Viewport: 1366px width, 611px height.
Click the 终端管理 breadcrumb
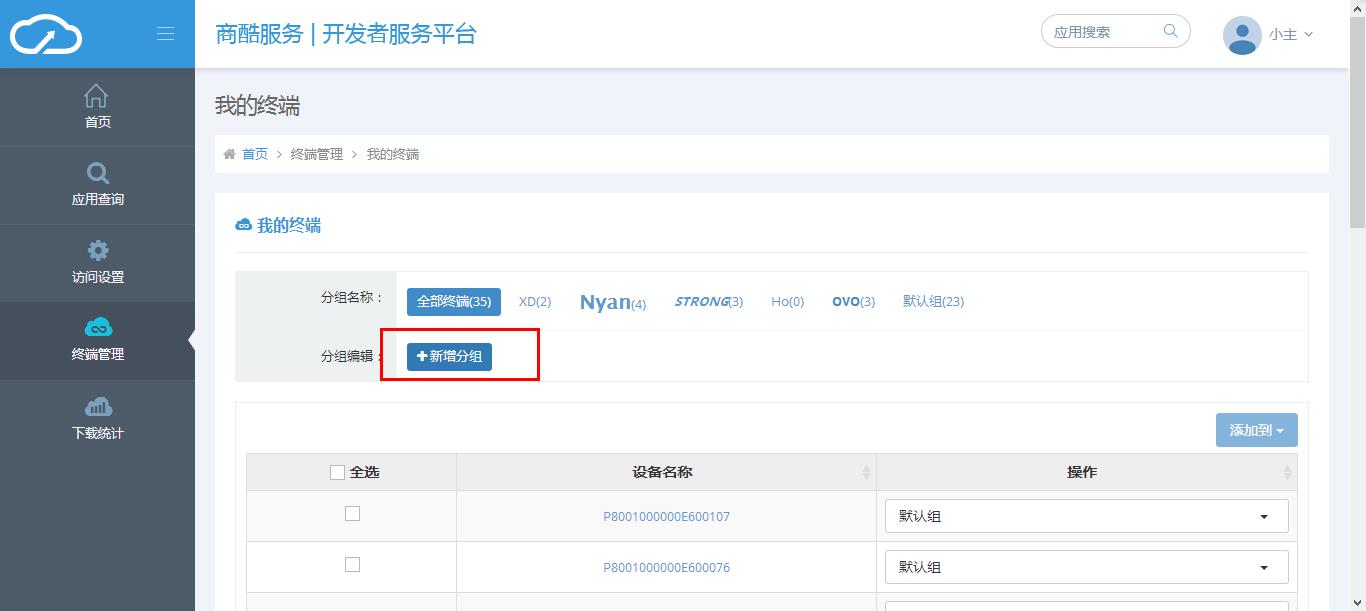317,154
